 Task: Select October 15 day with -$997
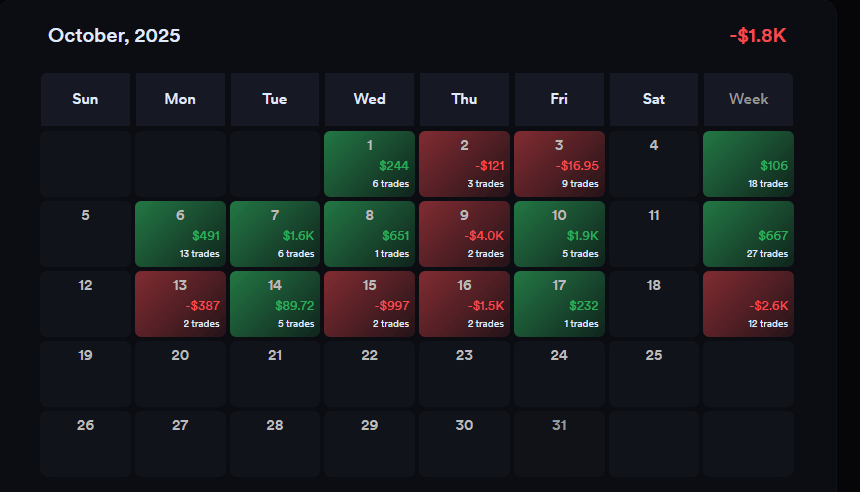[369, 304]
